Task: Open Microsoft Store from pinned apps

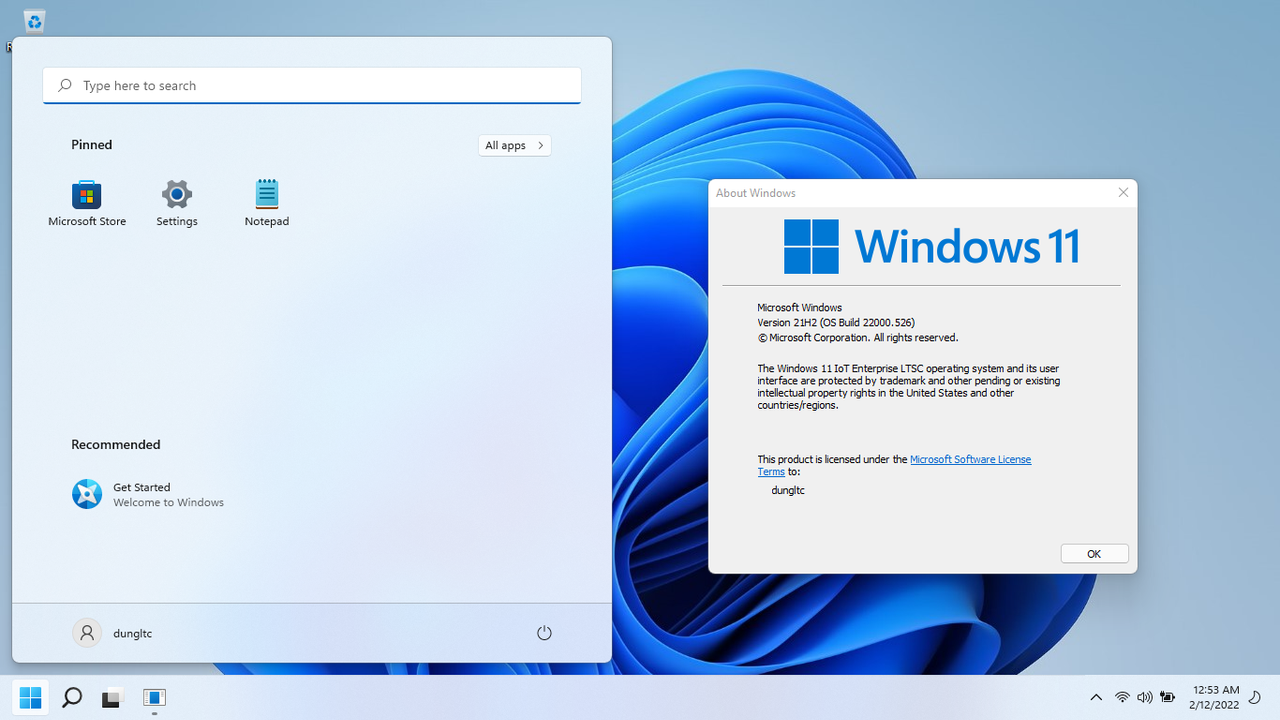Action: tap(87, 203)
